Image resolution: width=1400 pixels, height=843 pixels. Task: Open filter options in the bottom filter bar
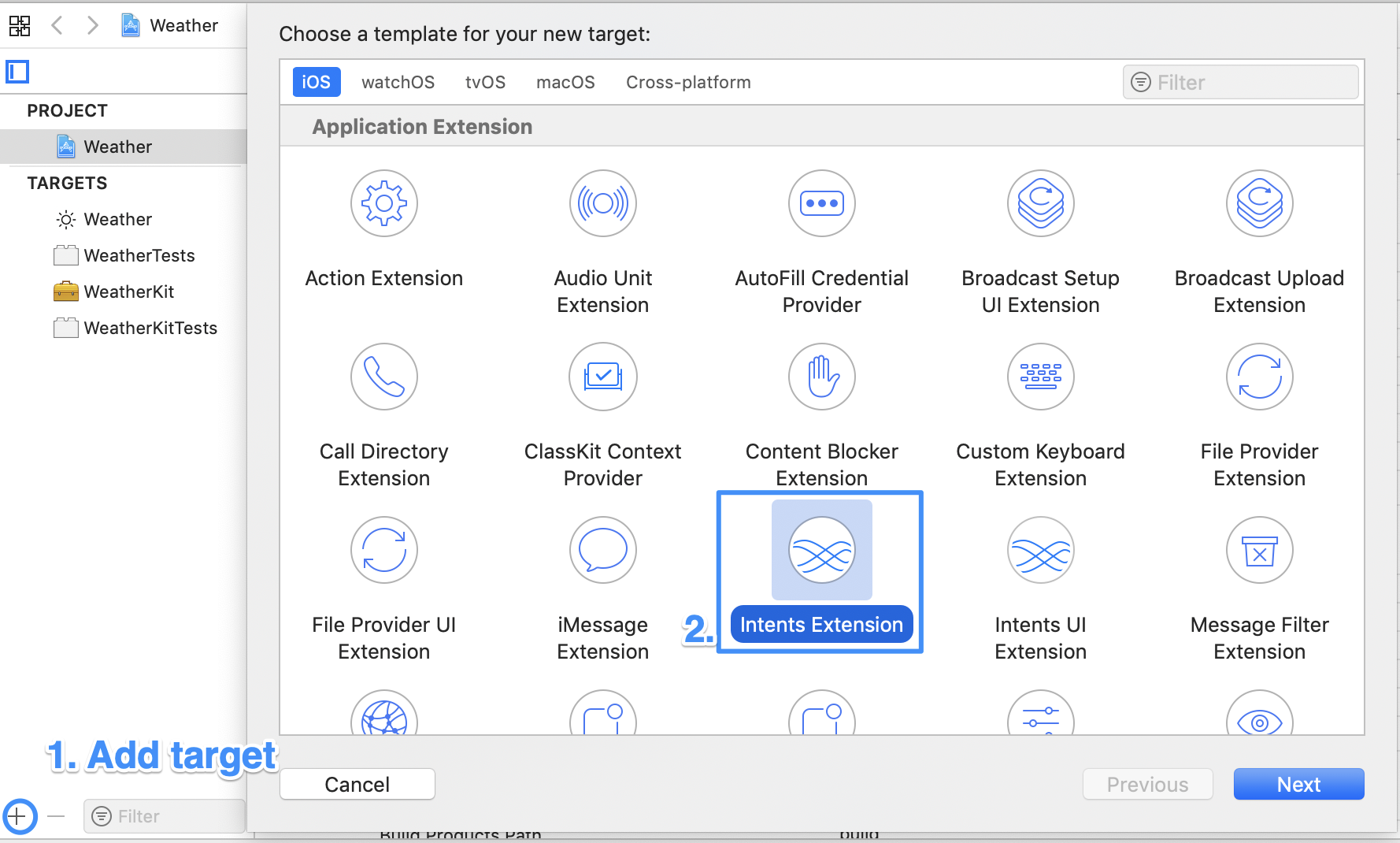tap(102, 816)
